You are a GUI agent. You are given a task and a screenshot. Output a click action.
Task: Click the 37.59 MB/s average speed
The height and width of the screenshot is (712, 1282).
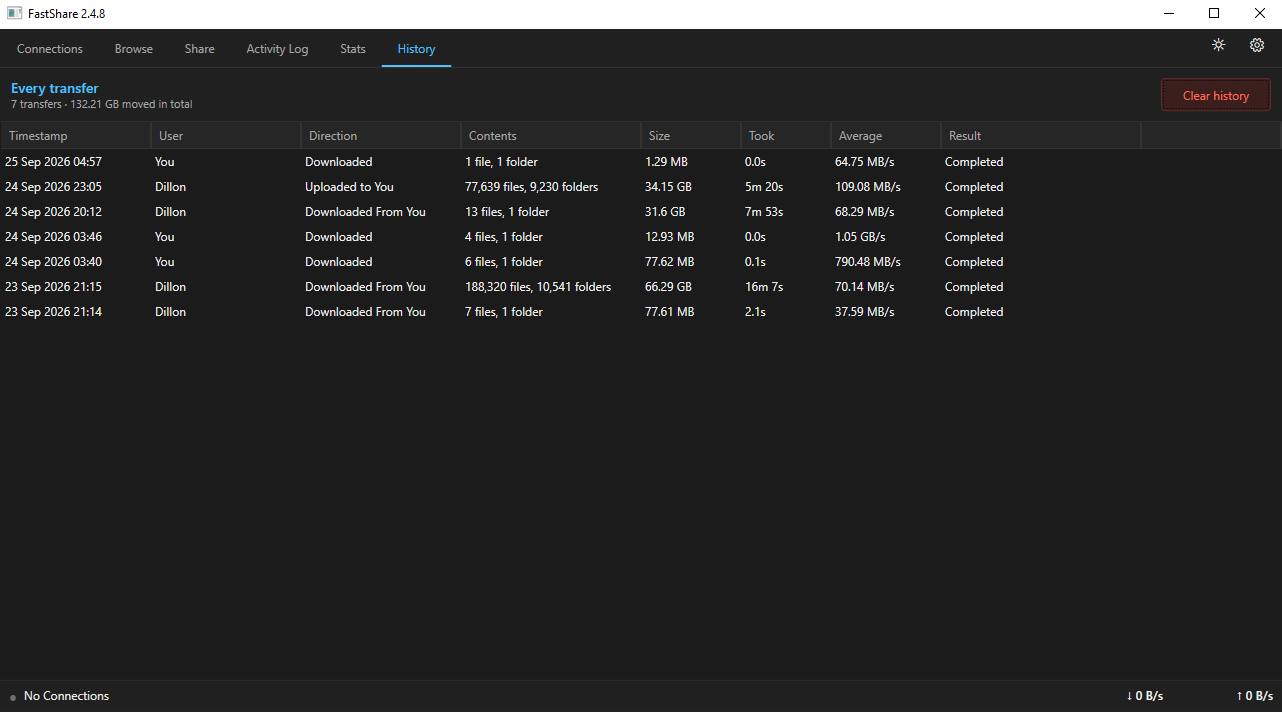(x=865, y=312)
